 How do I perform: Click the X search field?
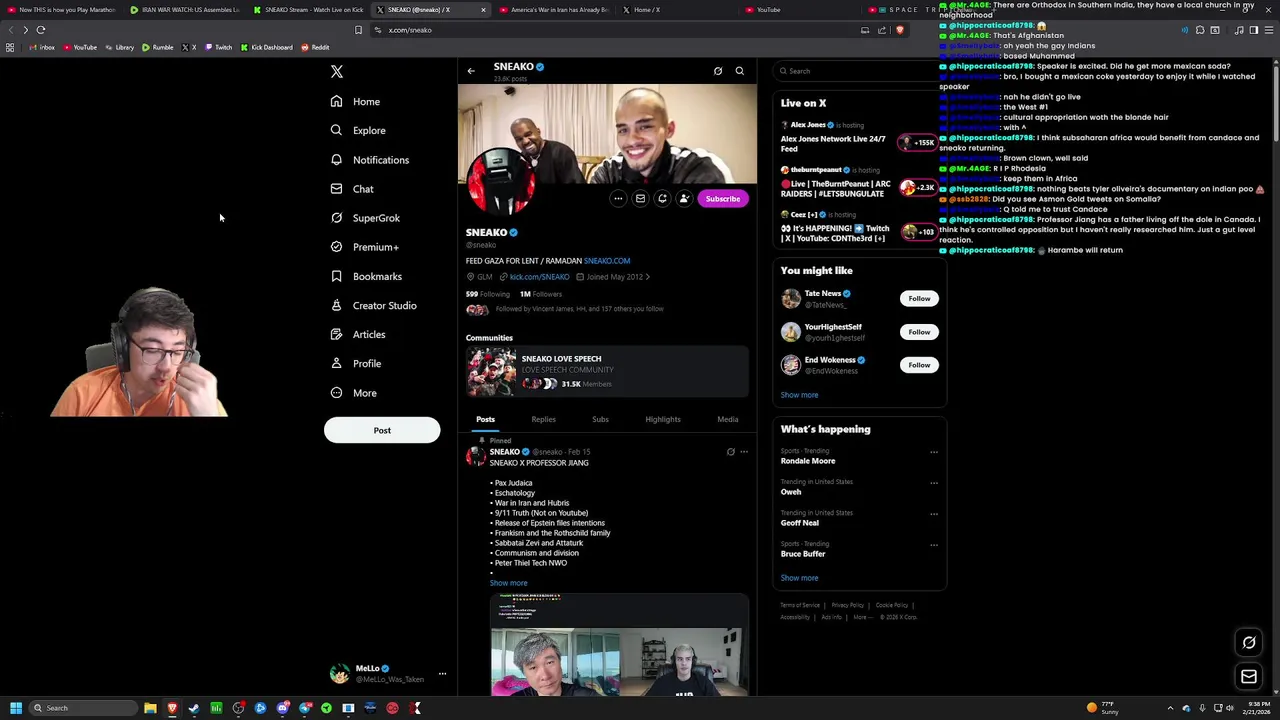(x=858, y=71)
